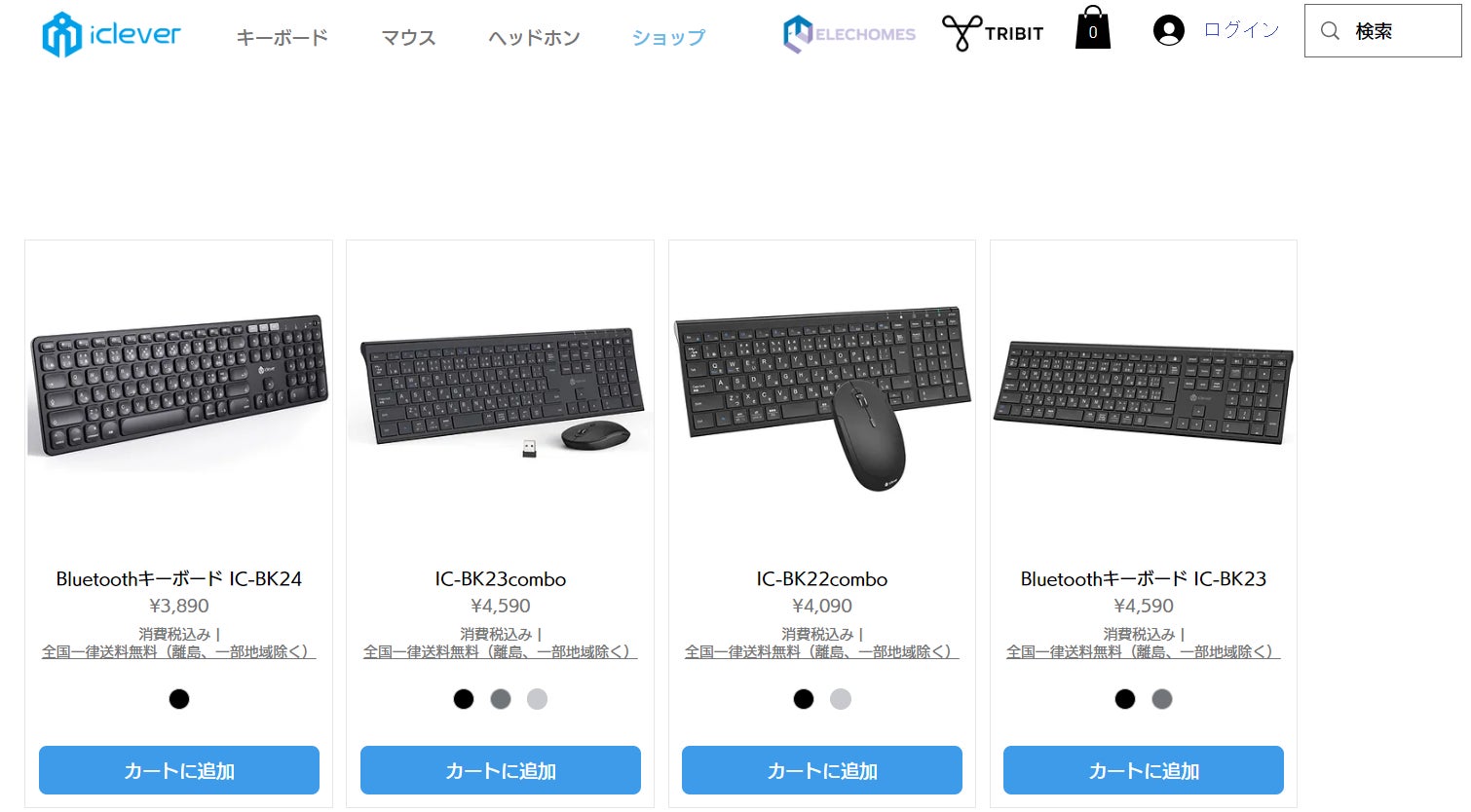1471x812 pixels.
Task: Select gray color for IC-BK23combo
Action: [x=501, y=699]
